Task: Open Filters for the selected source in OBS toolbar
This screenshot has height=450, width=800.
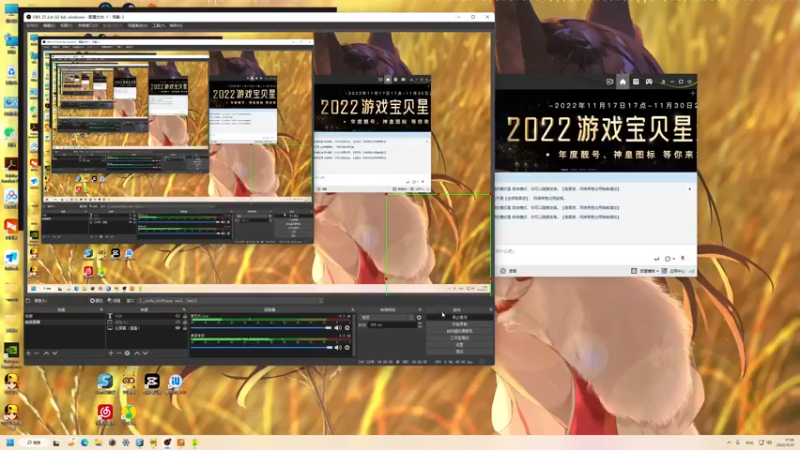Action: (x=114, y=301)
